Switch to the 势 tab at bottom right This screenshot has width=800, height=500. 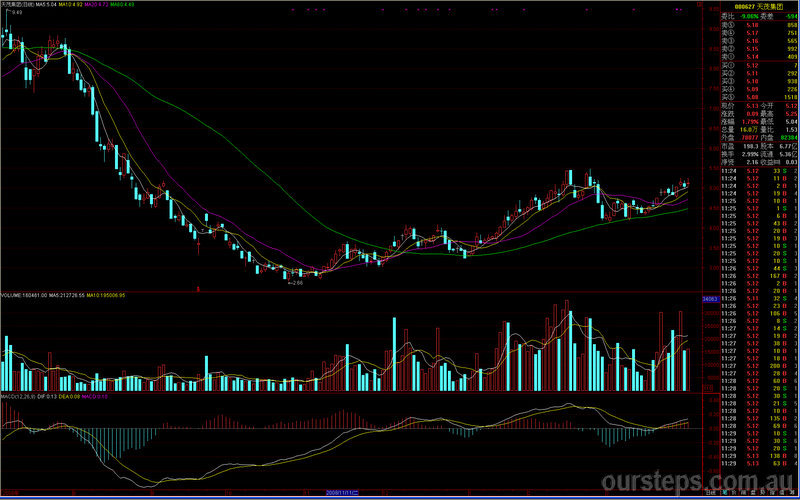click(763, 493)
